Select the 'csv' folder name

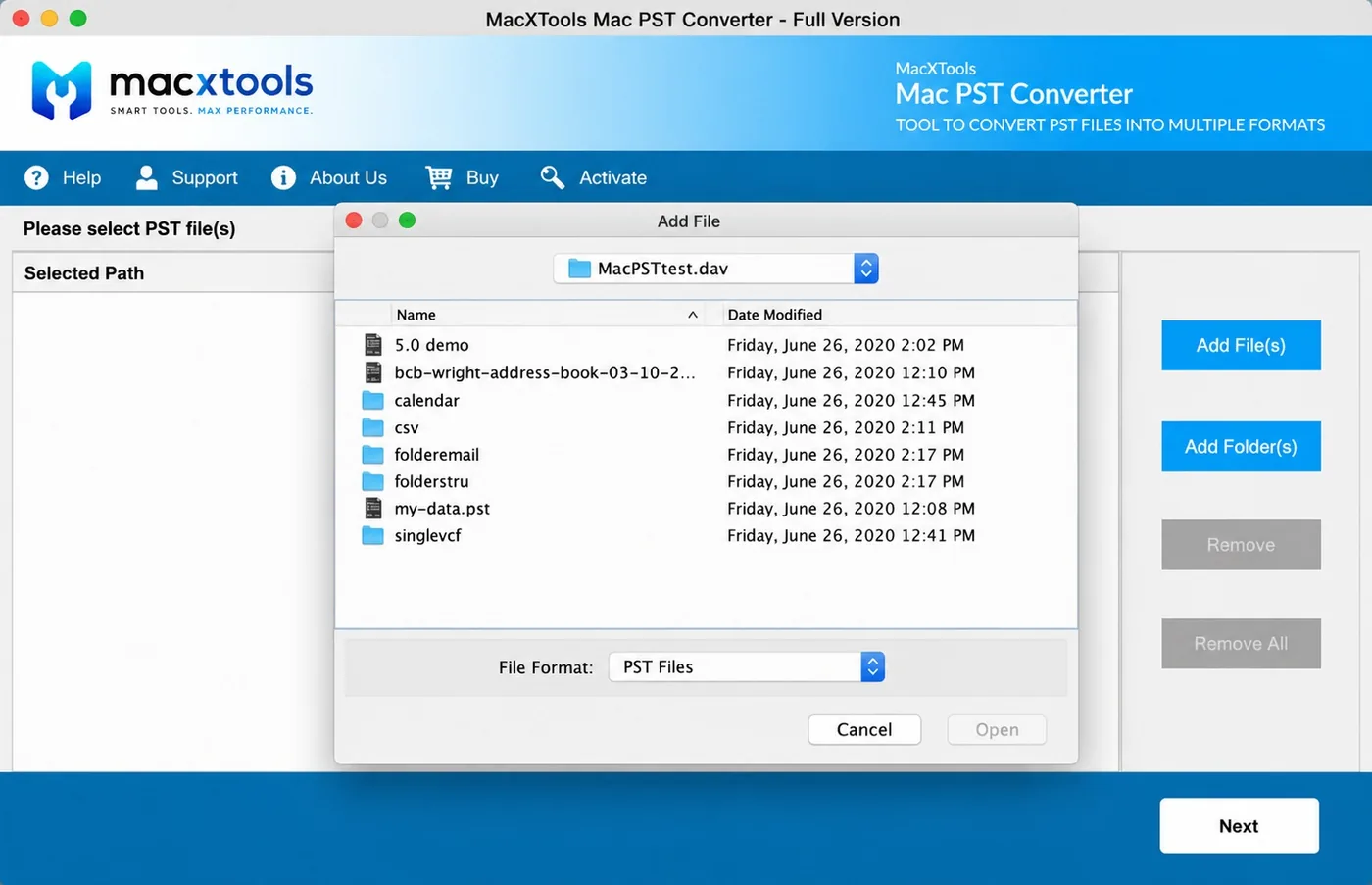[407, 427]
